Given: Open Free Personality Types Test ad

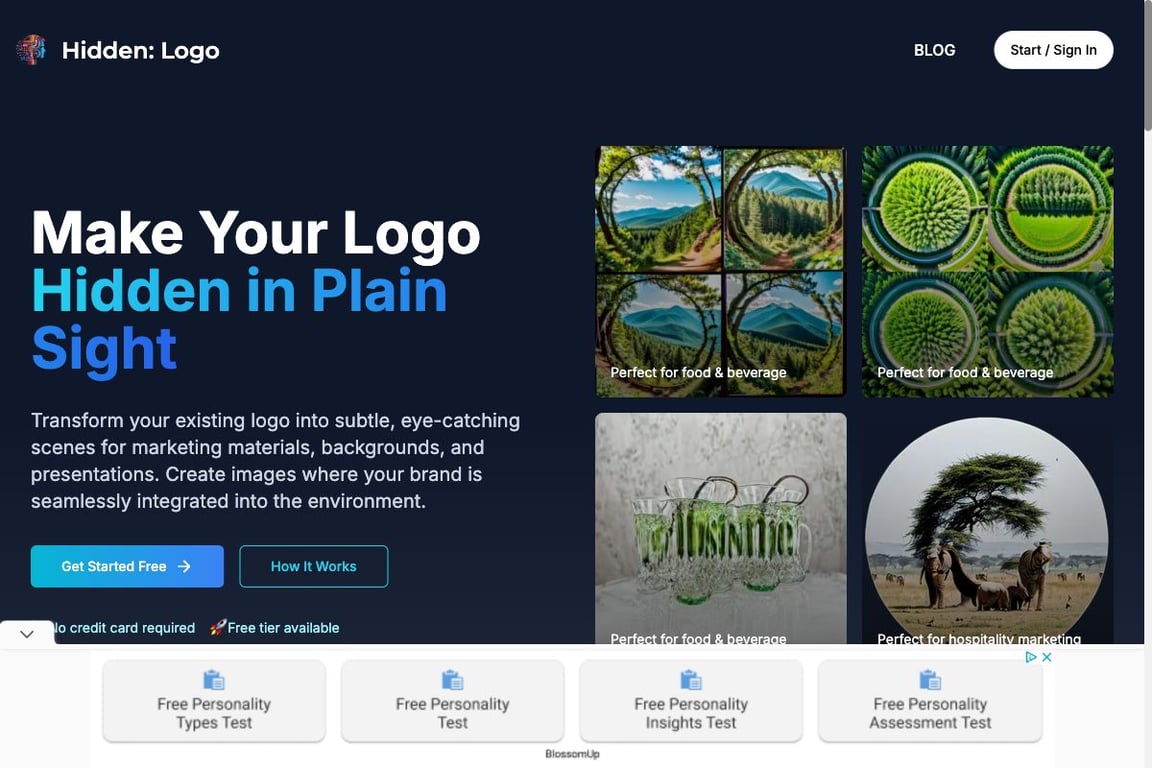Looking at the screenshot, I should (x=214, y=700).
